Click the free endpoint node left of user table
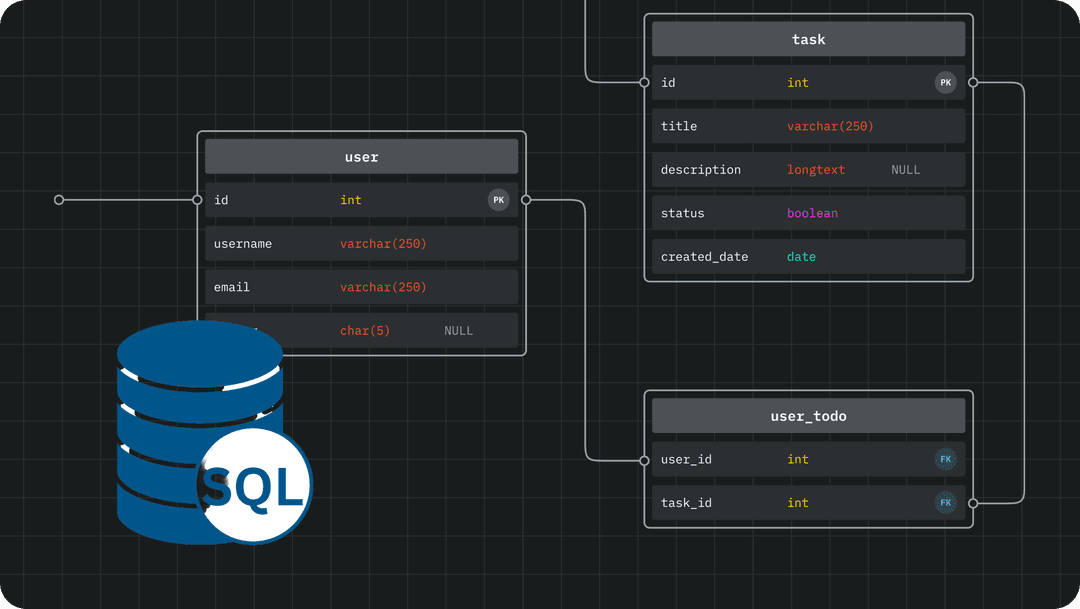This screenshot has height=609, width=1080. click(59, 200)
